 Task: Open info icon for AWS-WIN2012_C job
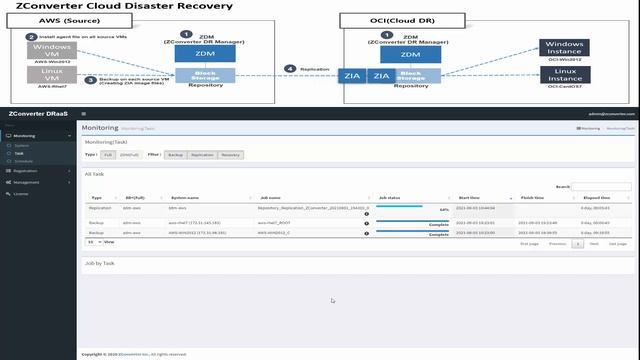367,233
